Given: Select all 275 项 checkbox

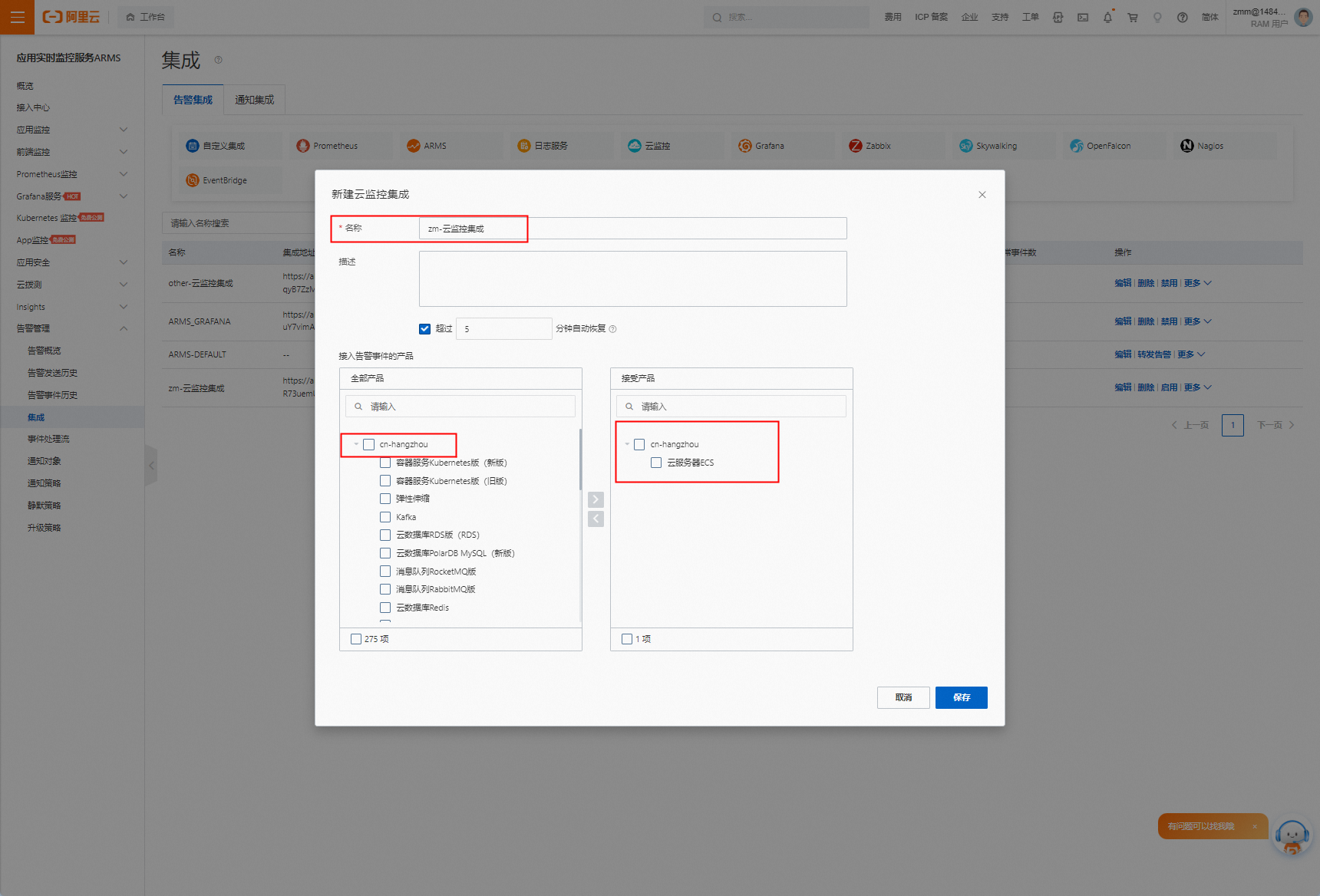Looking at the screenshot, I should [356, 639].
